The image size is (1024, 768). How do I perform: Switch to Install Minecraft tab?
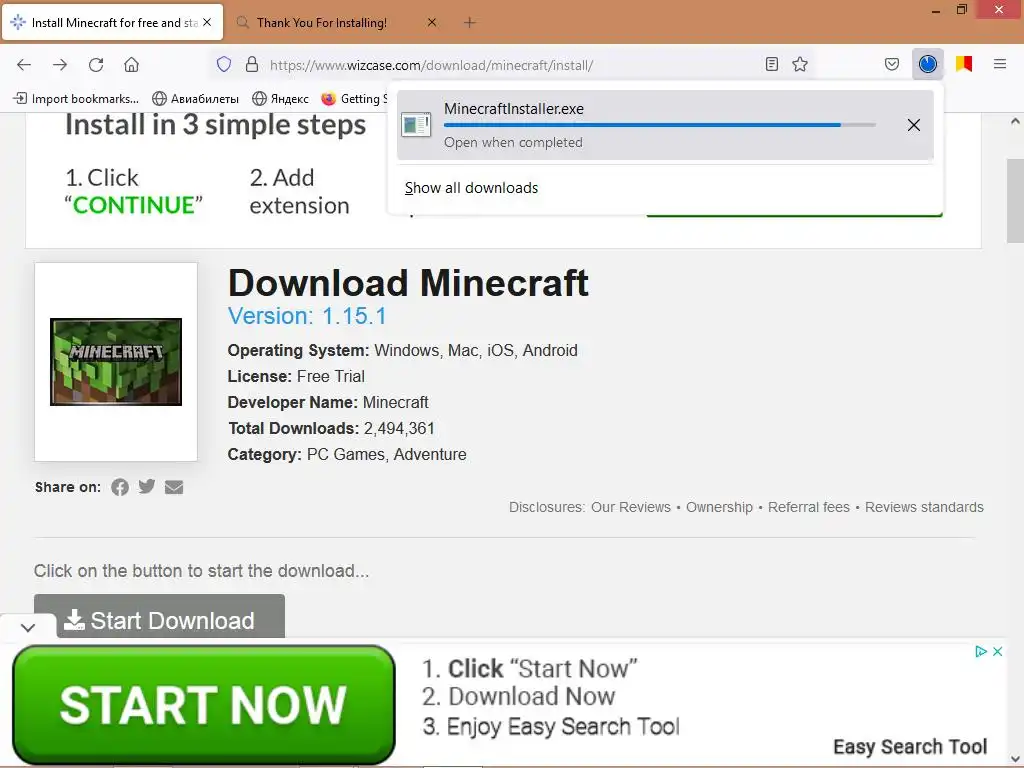coord(113,22)
